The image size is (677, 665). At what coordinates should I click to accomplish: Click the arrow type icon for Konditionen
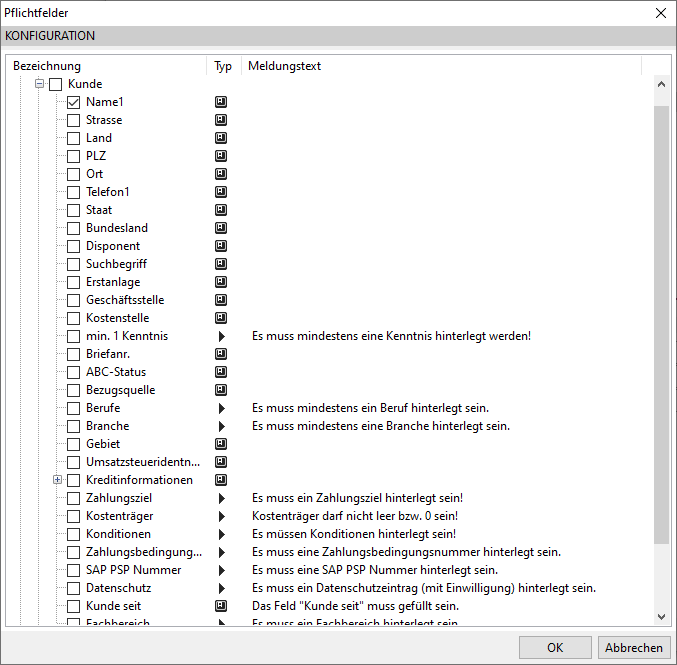221,534
